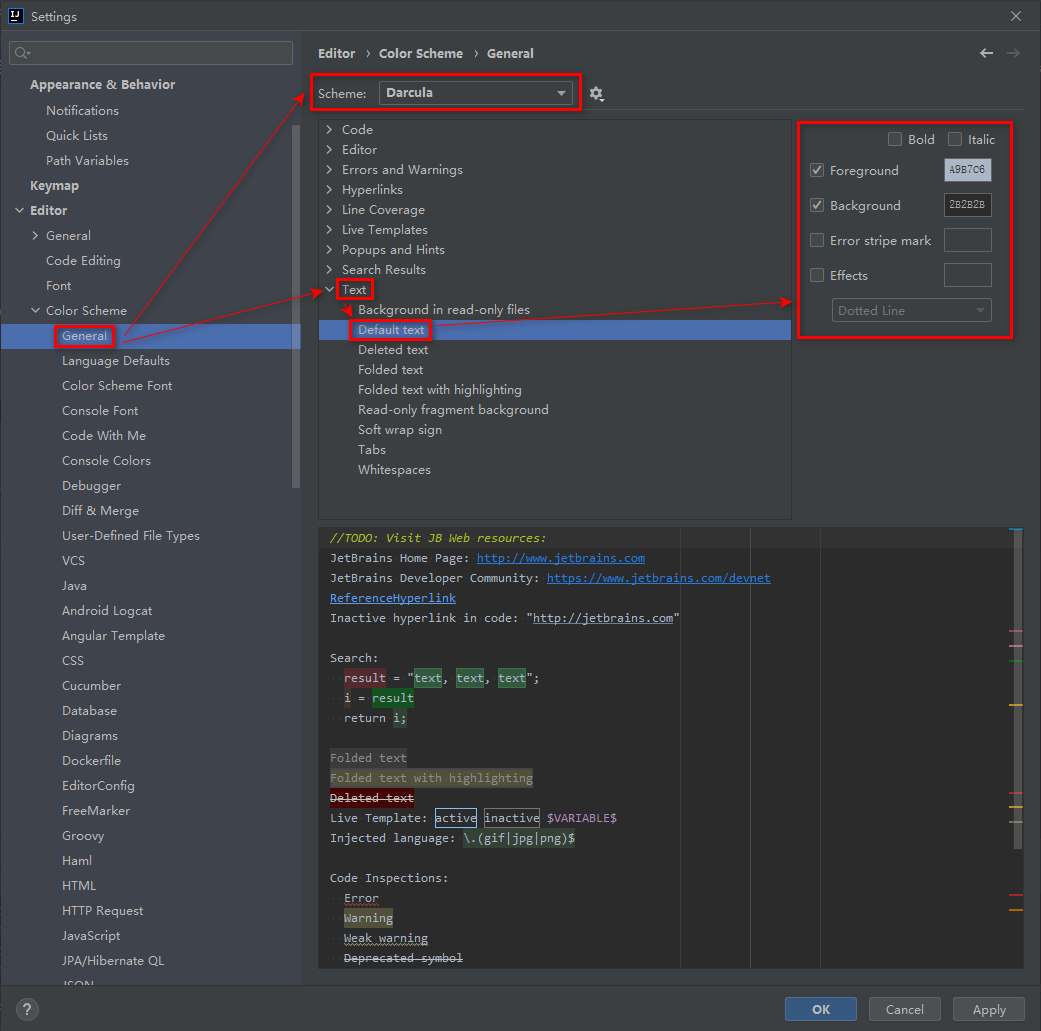This screenshot has height=1031, width=1041.
Task: Expand the Popups and Hints node
Action: [329, 250]
